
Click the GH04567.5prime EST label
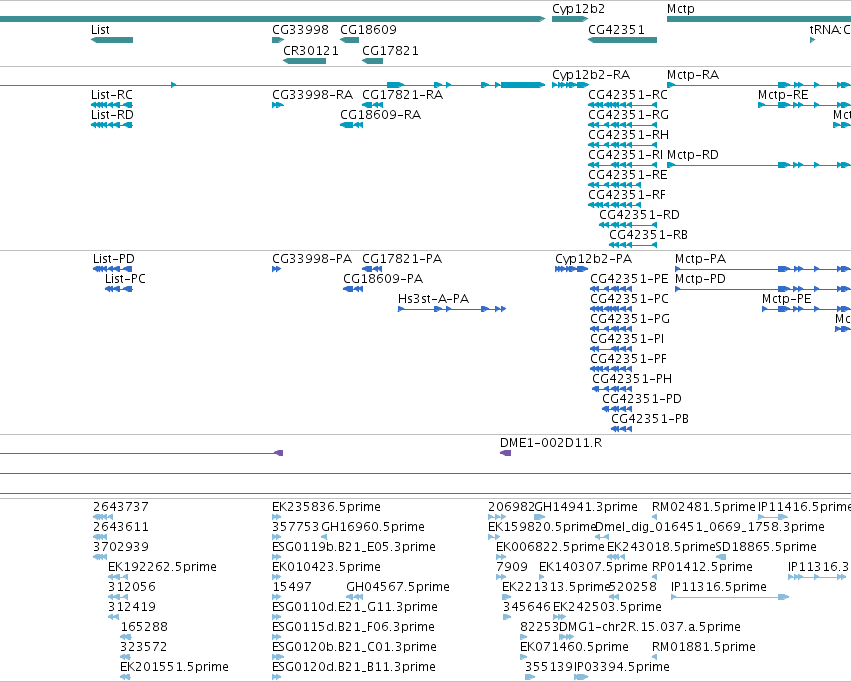pos(398,587)
